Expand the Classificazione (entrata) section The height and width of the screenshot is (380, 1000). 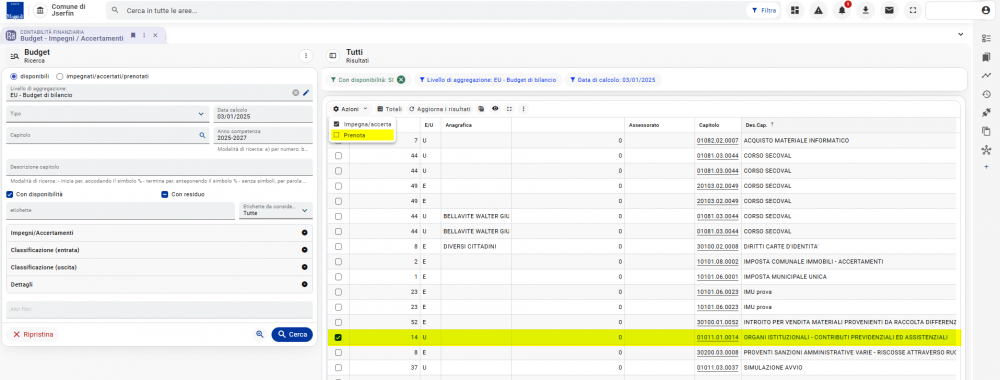point(158,250)
